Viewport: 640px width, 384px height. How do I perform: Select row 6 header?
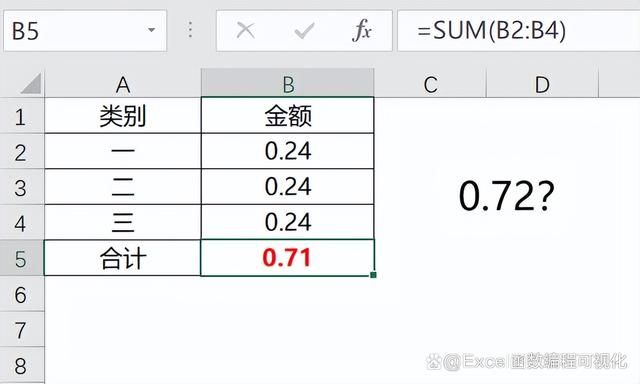pyautogui.click(x=21, y=294)
